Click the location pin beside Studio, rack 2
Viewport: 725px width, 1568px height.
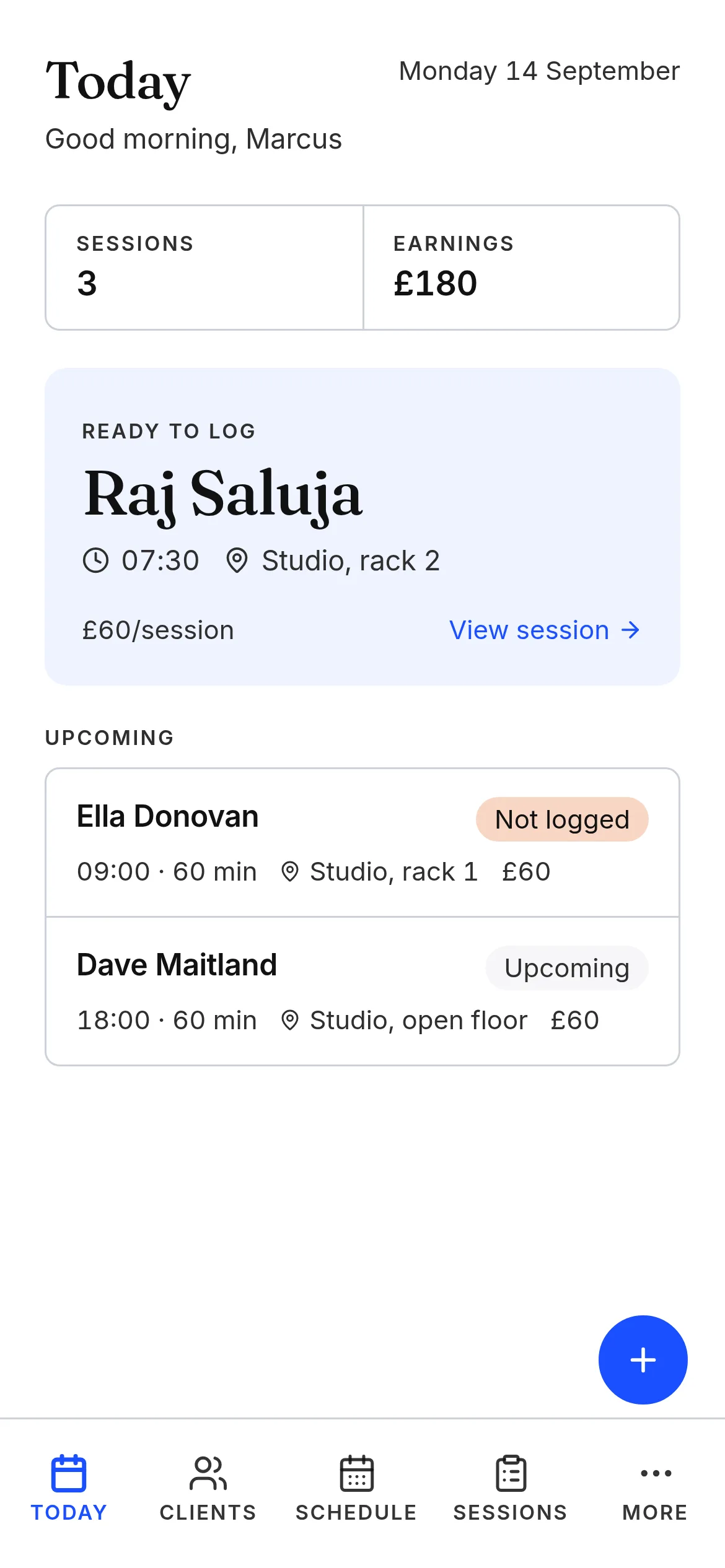coord(237,560)
